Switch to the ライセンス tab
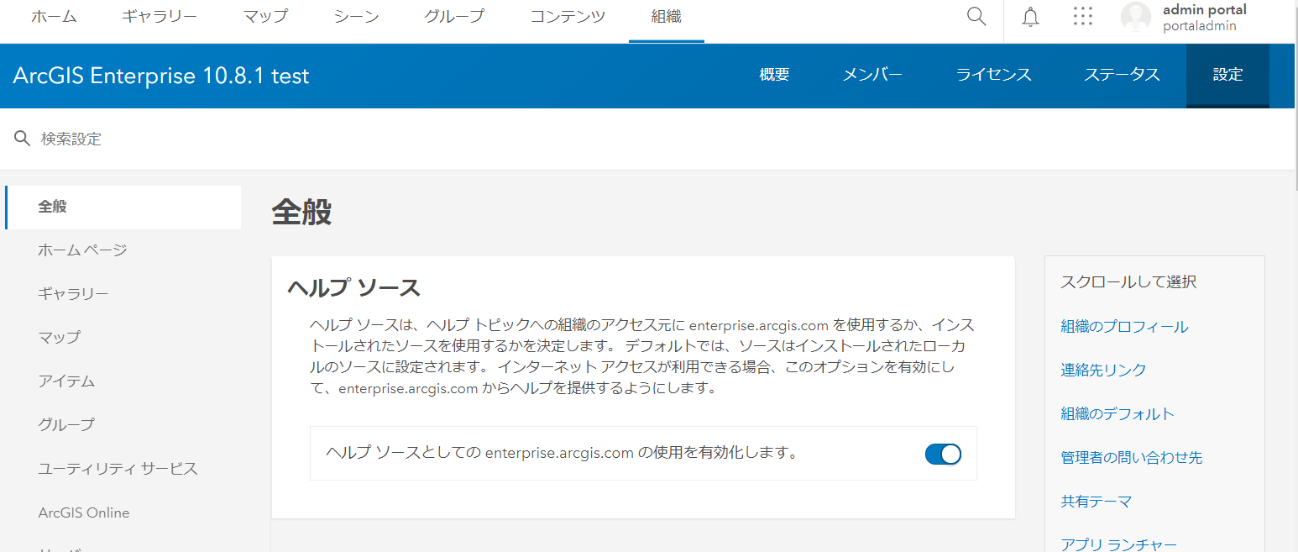1298x552 pixels. pyautogui.click(x=994, y=75)
